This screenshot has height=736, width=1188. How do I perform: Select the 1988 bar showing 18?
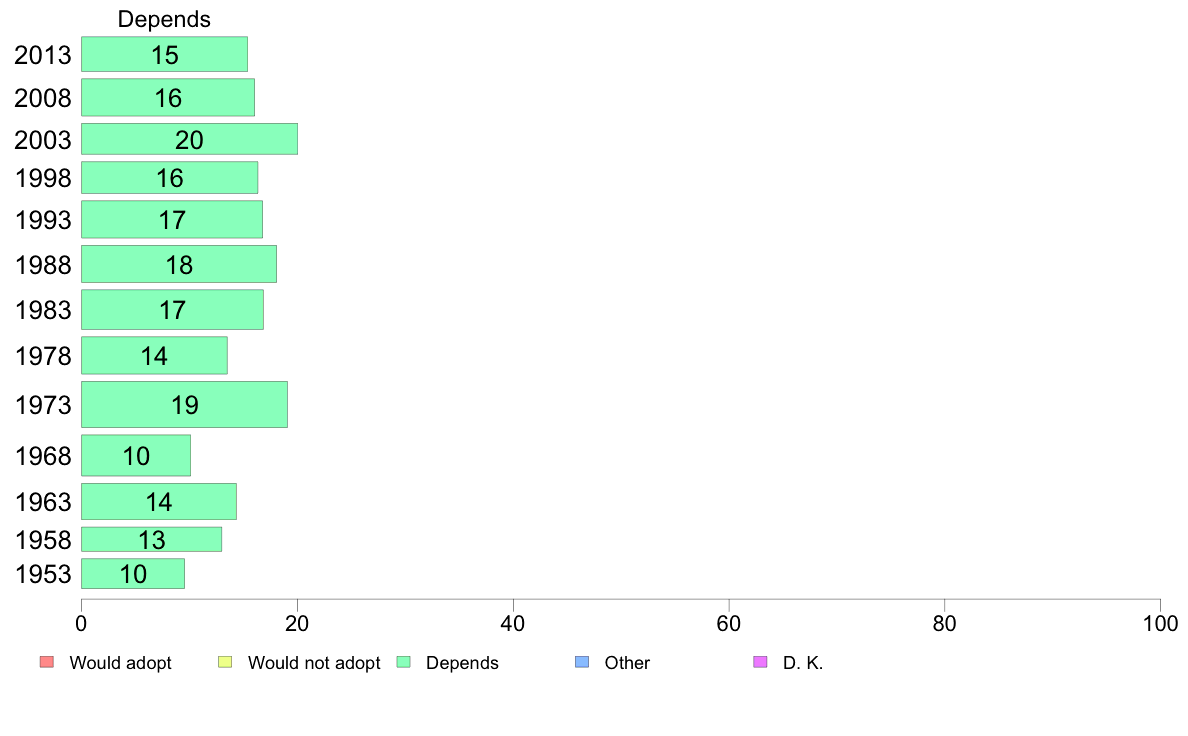[x=179, y=264]
